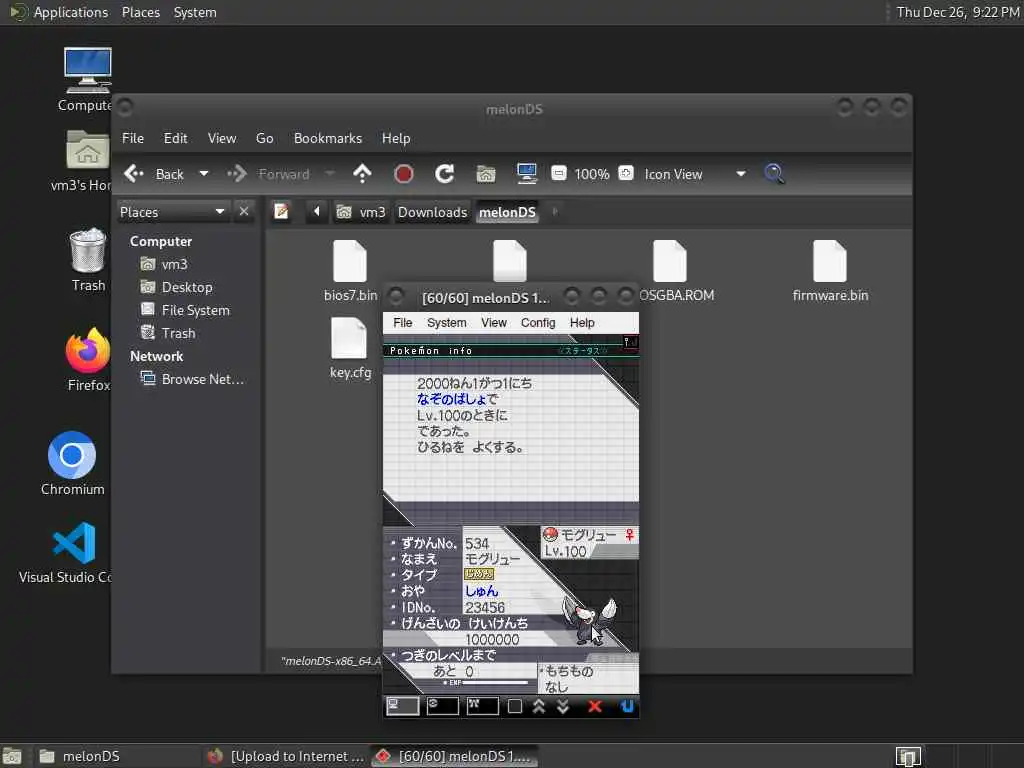Open the Pokémon ribbons page tab icon
Viewport: 1024px width, 768px height.
483,706
